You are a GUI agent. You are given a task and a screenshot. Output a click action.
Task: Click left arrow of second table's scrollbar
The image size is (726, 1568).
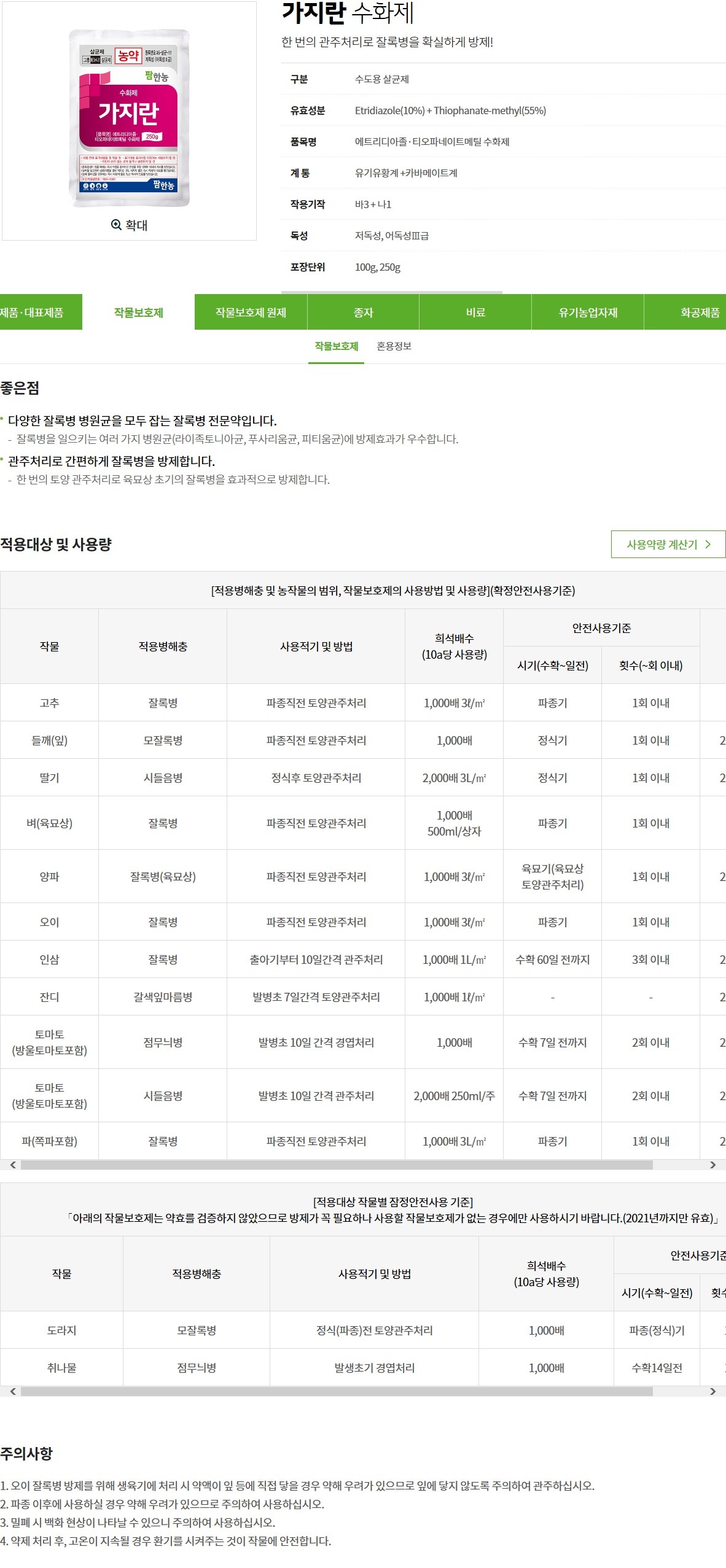(13, 1391)
